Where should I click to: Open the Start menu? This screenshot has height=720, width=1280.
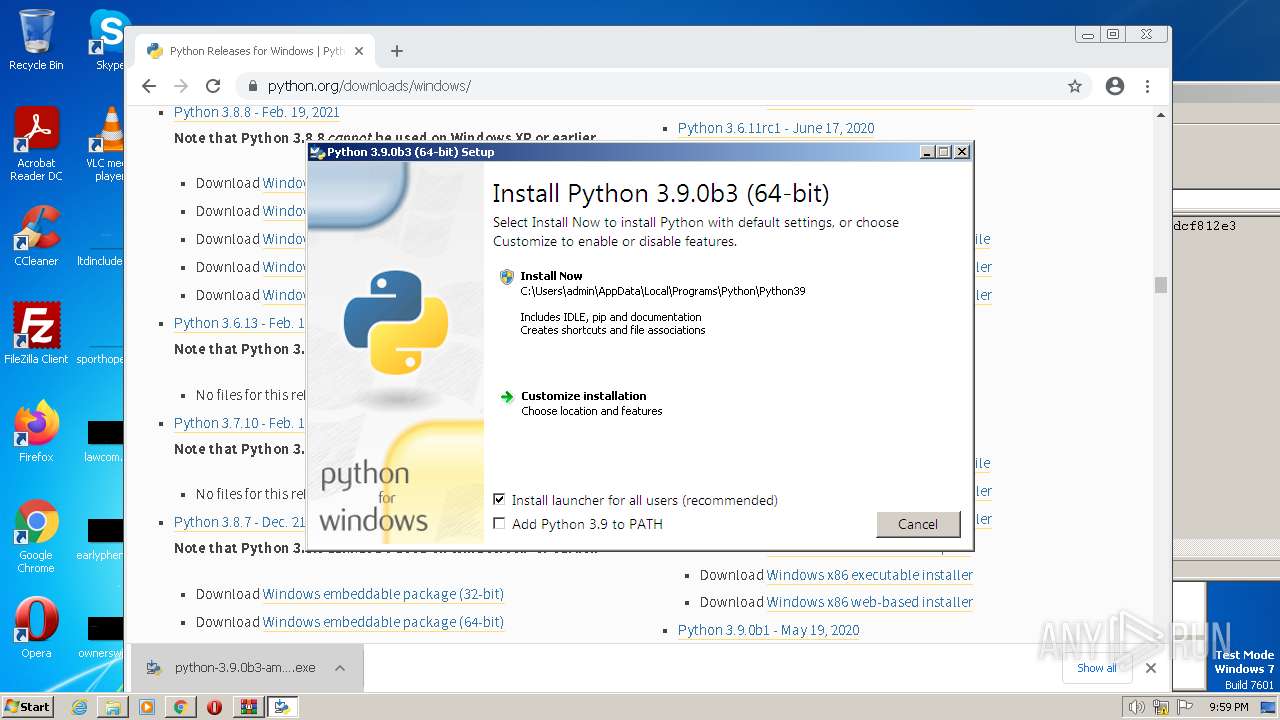27,706
